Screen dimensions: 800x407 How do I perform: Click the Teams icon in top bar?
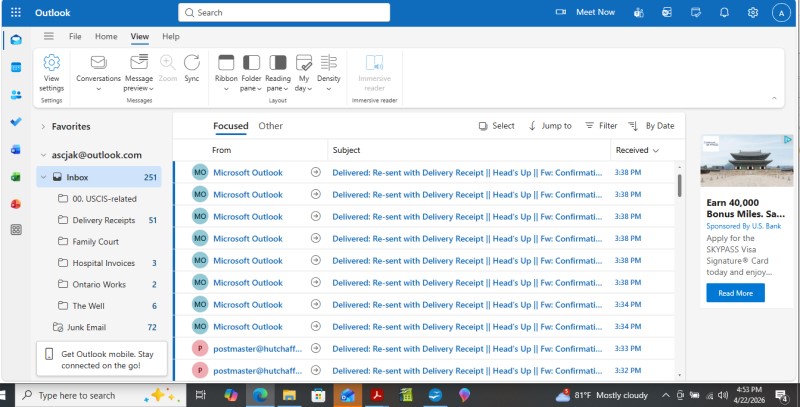click(x=640, y=13)
